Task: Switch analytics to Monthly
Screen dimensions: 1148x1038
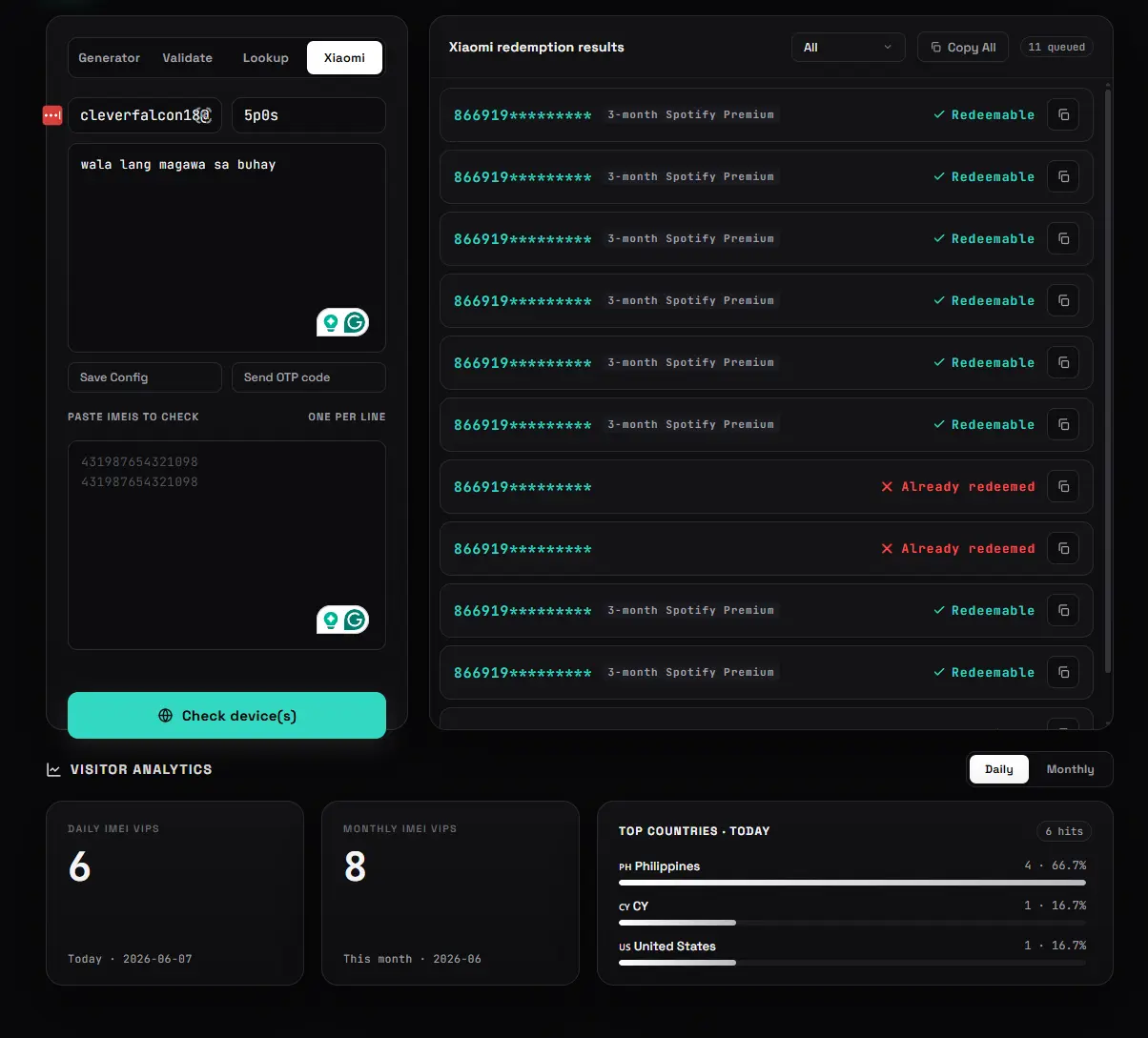Action: (1070, 769)
